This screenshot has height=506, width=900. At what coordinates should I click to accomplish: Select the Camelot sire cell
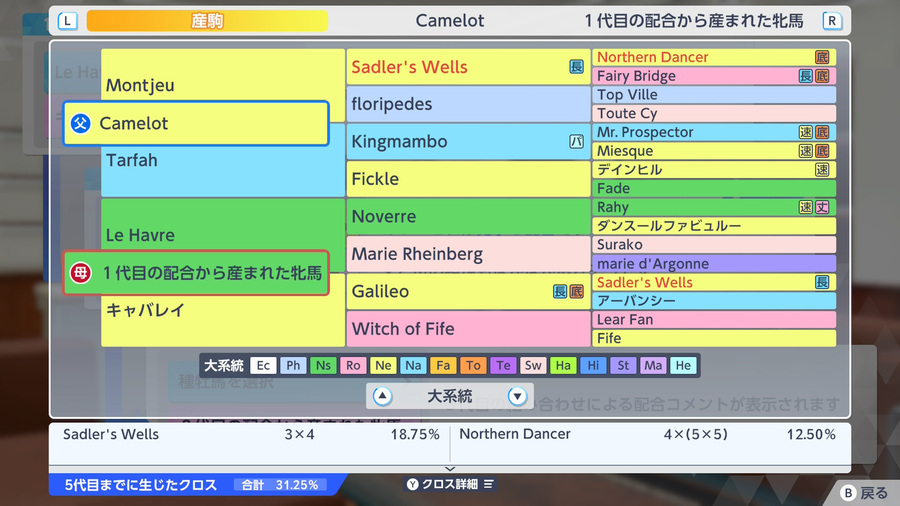pyautogui.click(x=196, y=123)
